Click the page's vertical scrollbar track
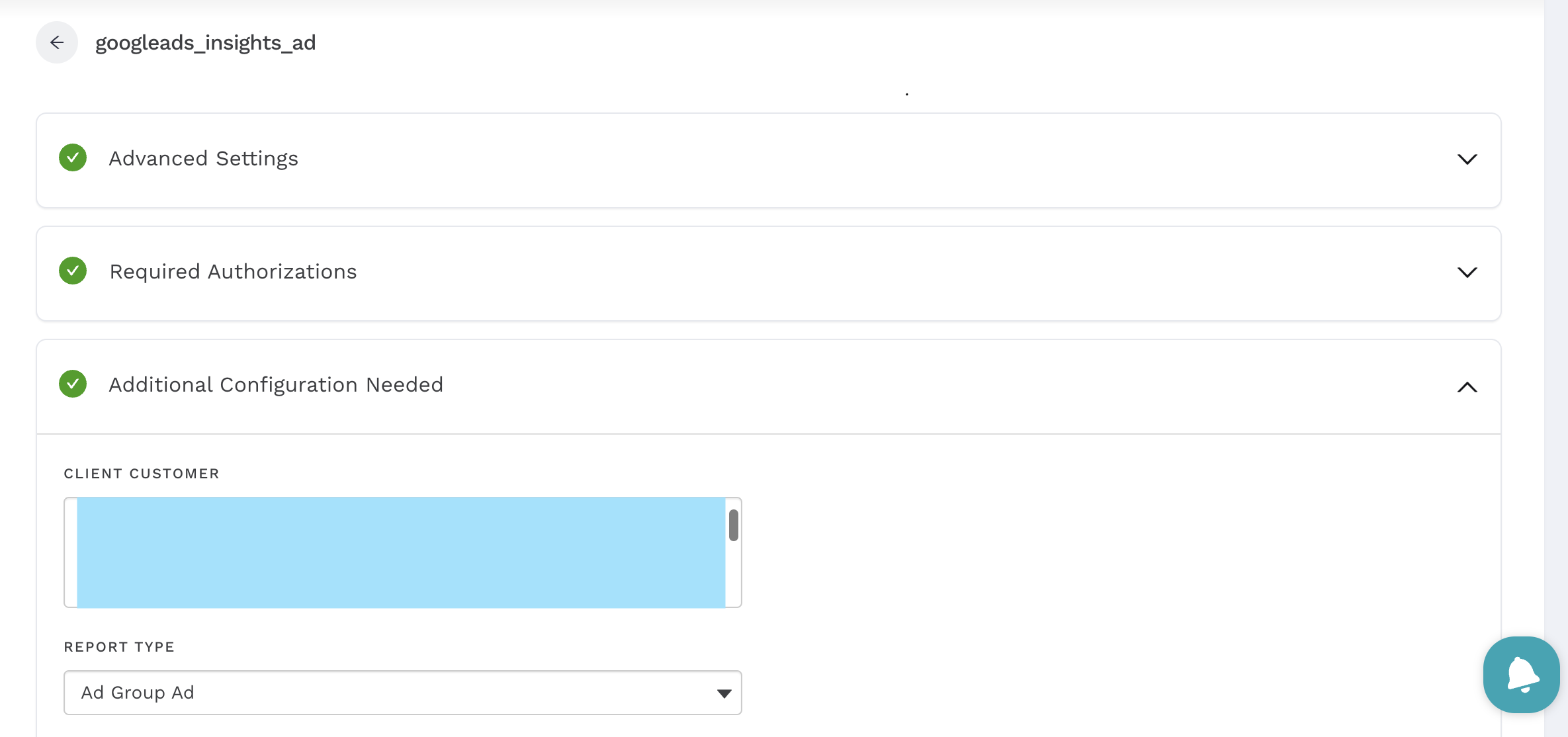This screenshot has height=737, width=1568. 1555,331
